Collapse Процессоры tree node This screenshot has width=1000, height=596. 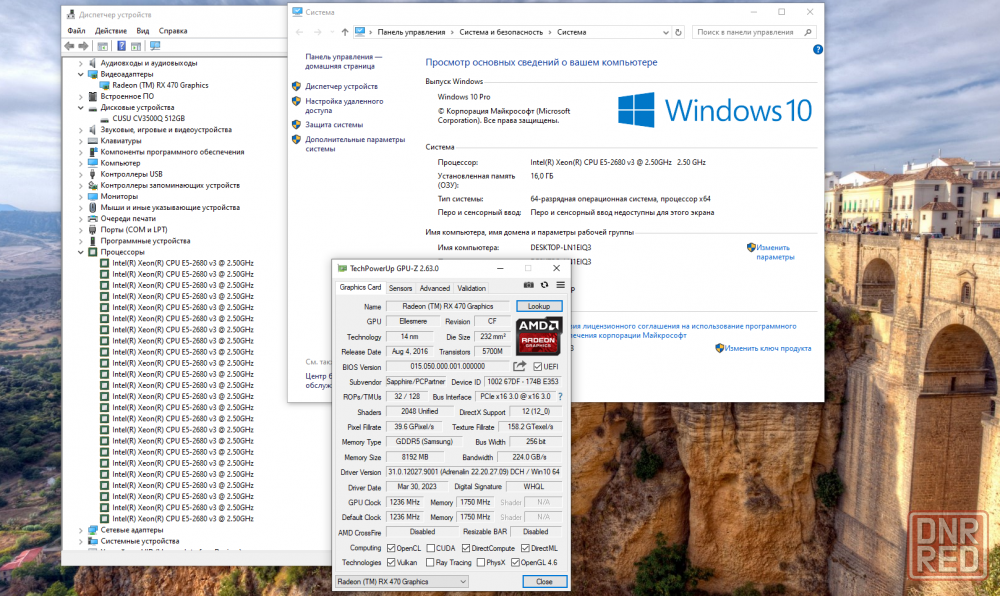click(x=80, y=252)
